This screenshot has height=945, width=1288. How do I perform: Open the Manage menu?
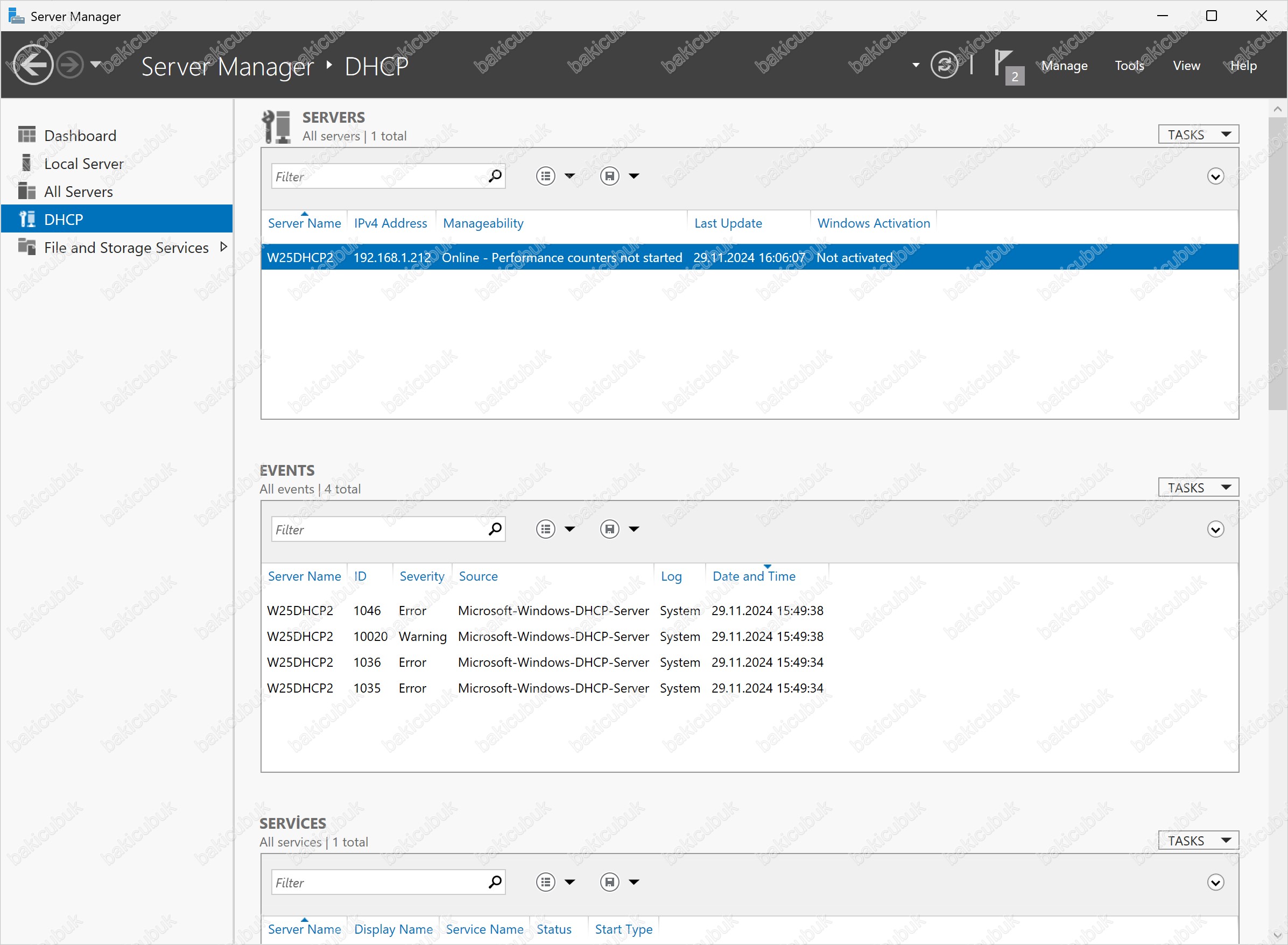pos(1064,66)
